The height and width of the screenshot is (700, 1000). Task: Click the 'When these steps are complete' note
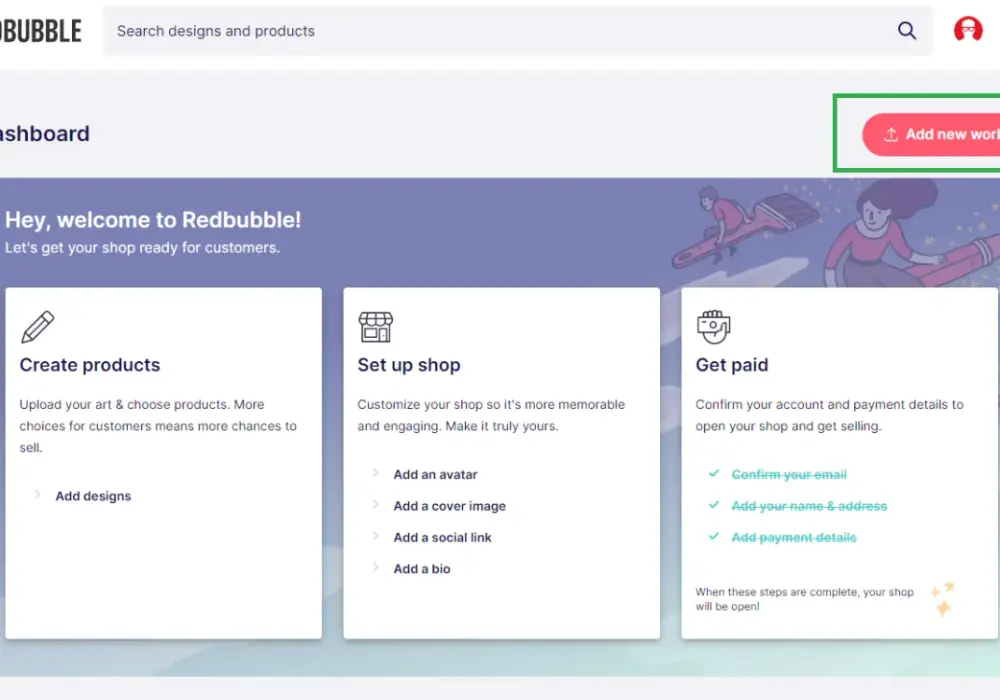click(x=804, y=599)
